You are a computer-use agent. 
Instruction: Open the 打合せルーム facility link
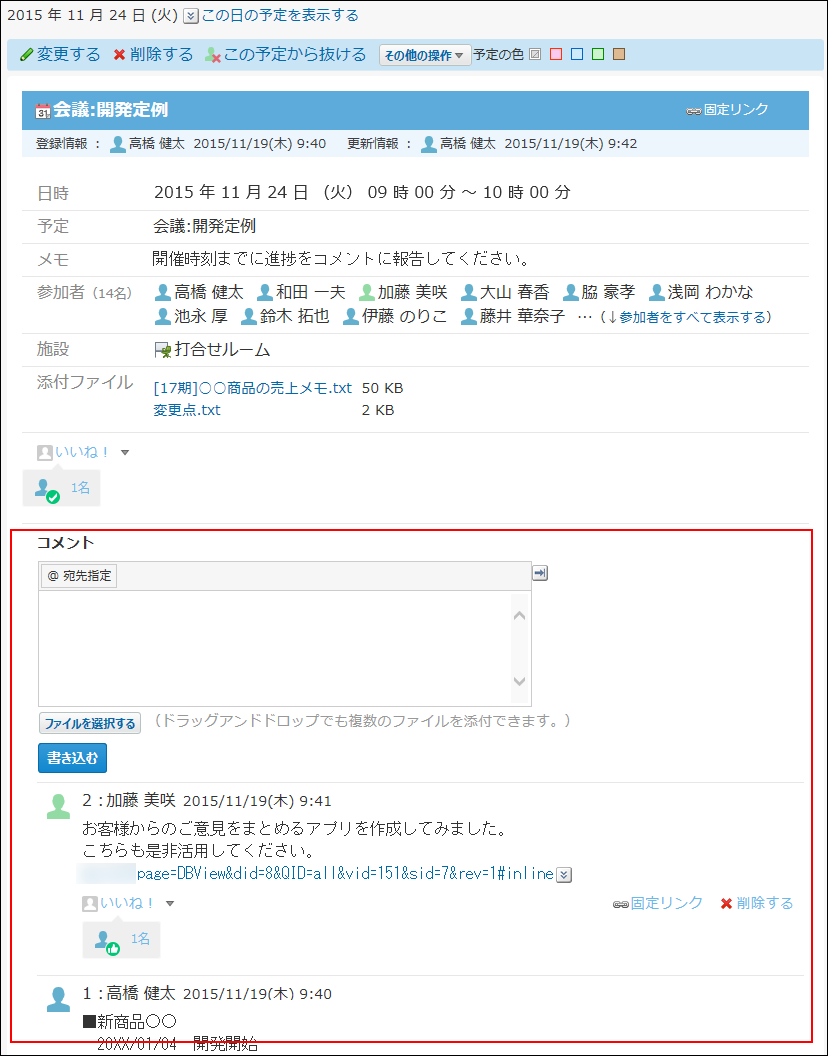pos(222,350)
